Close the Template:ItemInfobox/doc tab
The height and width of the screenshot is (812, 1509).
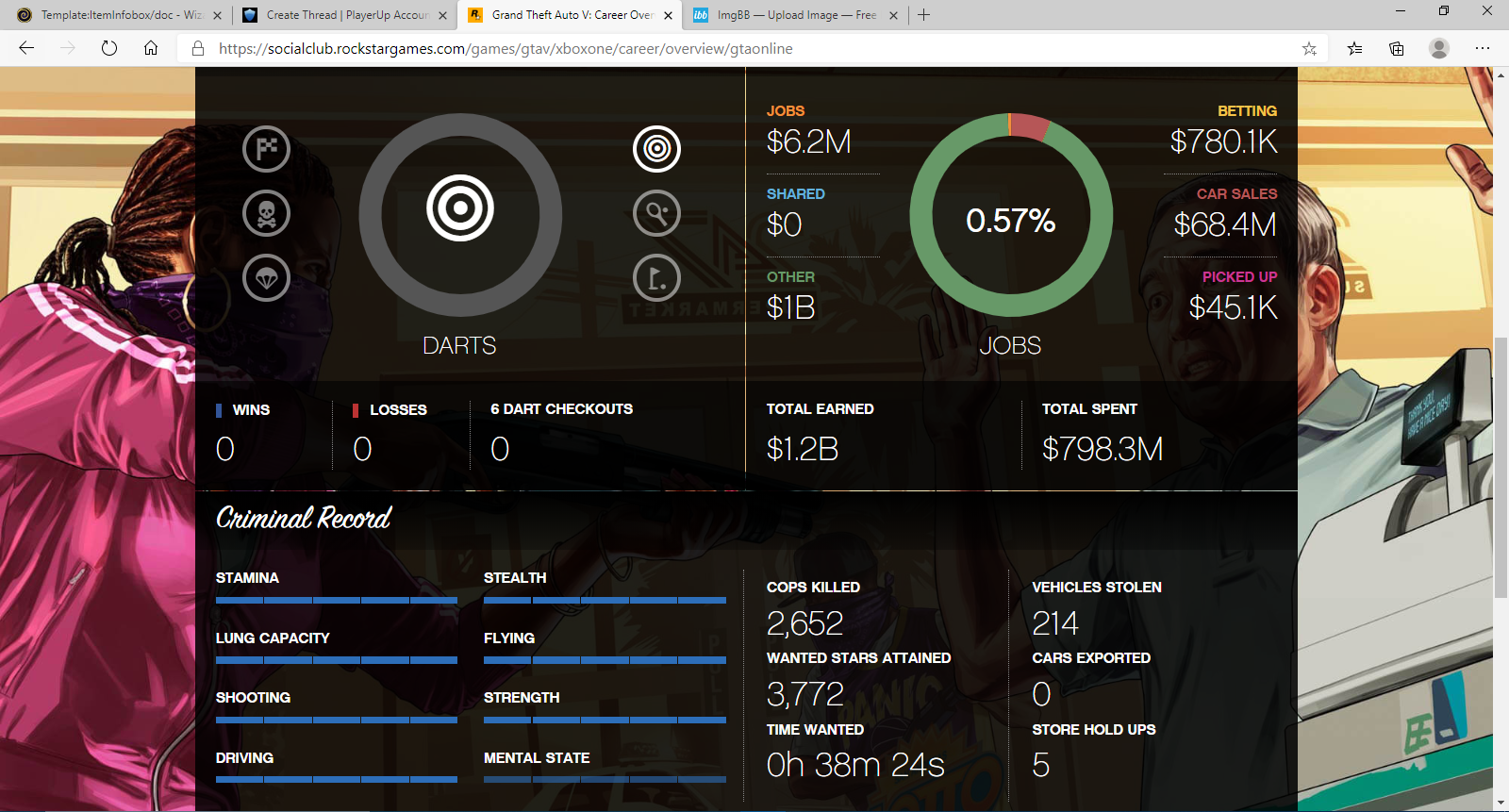coord(218,15)
